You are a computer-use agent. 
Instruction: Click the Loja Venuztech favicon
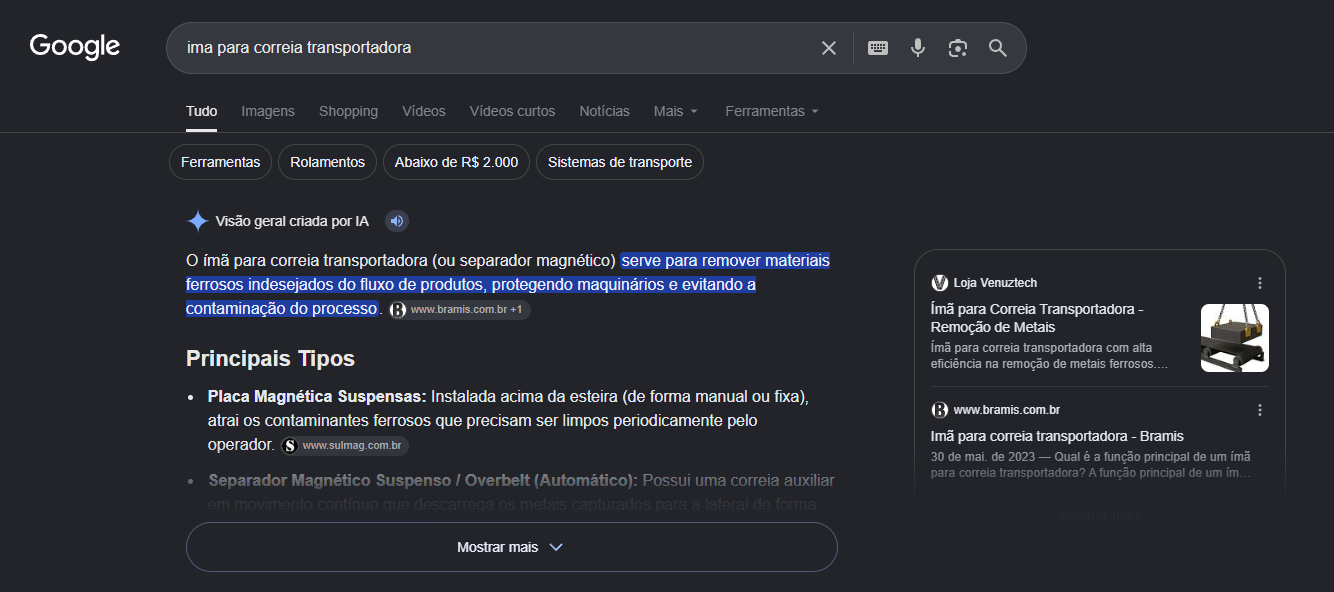pyautogui.click(x=939, y=283)
